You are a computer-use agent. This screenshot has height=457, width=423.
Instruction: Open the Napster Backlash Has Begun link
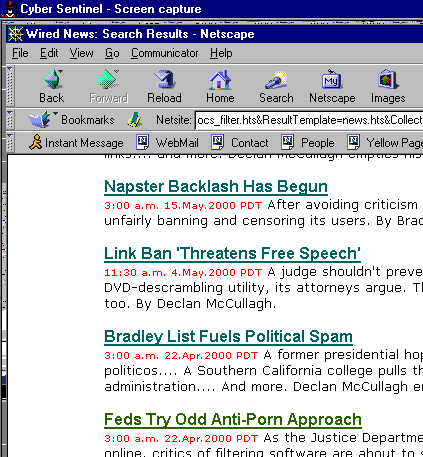pyautogui.click(x=216, y=186)
